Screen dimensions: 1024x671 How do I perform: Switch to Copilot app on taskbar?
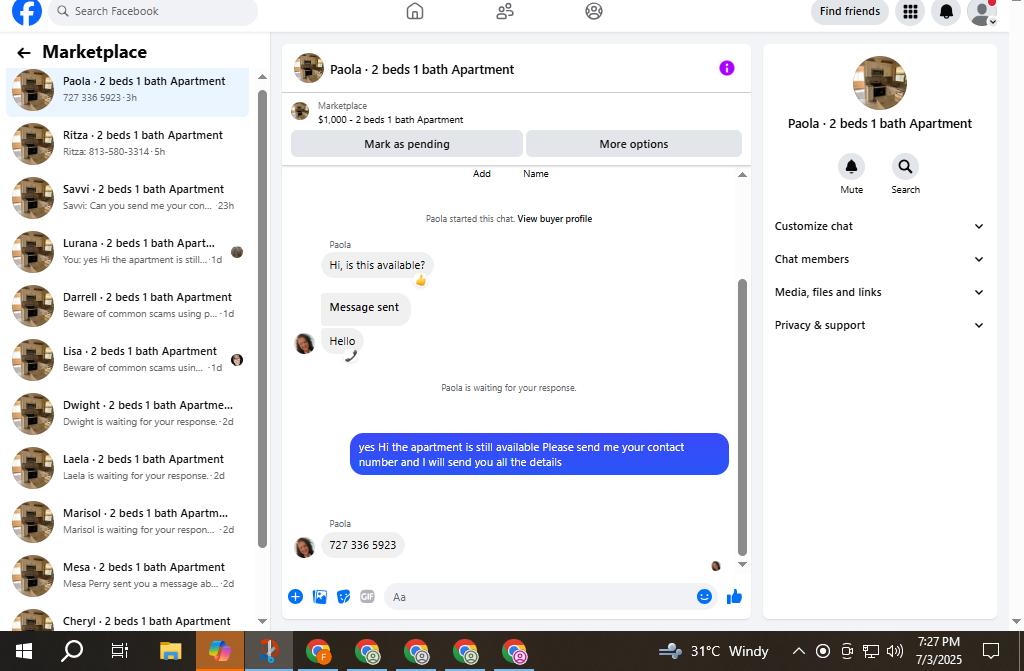pyautogui.click(x=219, y=651)
